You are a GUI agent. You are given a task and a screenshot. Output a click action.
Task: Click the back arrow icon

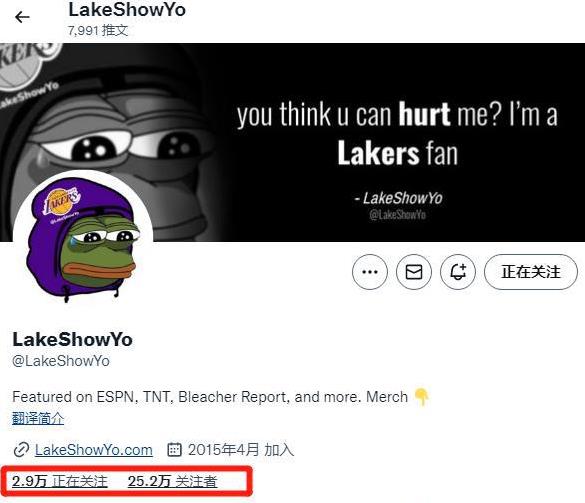click(x=22, y=17)
